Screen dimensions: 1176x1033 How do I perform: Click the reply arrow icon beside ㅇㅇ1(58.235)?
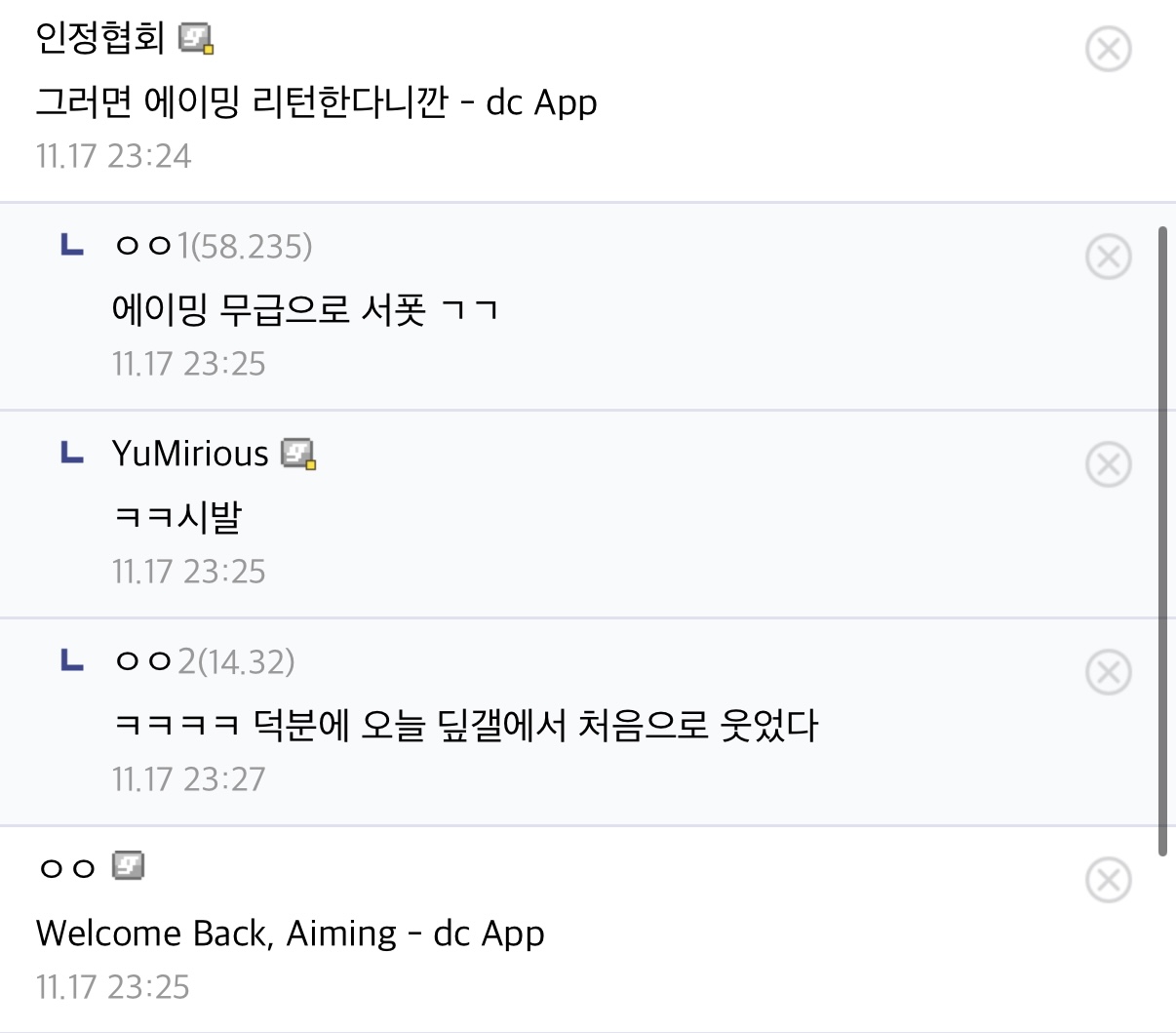[72, 244]
